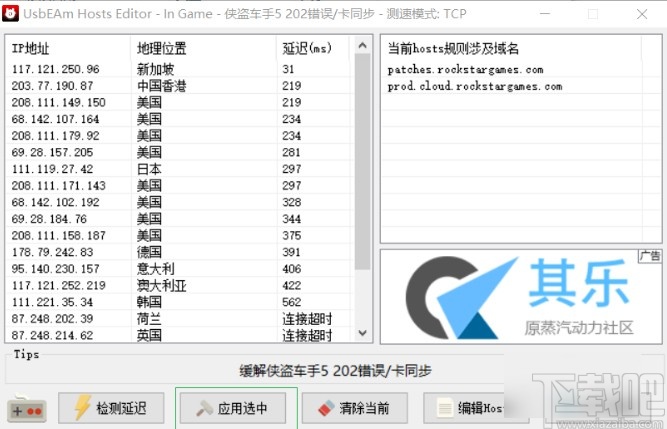
Task: Click the 应用选中 apply selected button
Action: (233, 408)
